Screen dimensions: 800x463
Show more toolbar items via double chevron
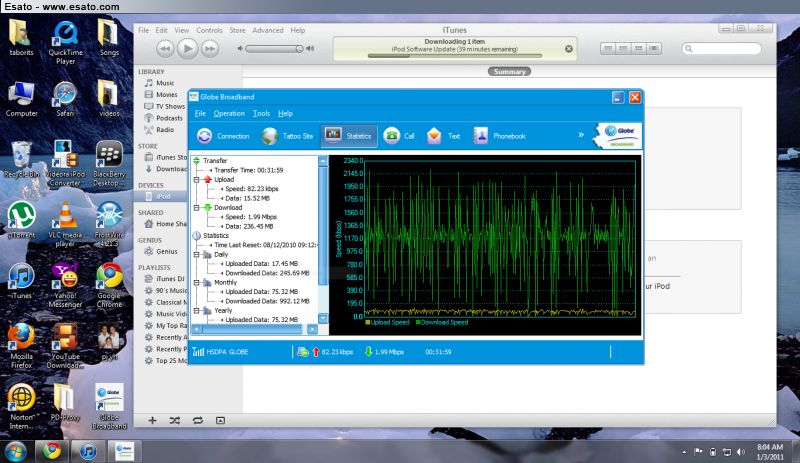pyautogui.click(x=581, y=135)
